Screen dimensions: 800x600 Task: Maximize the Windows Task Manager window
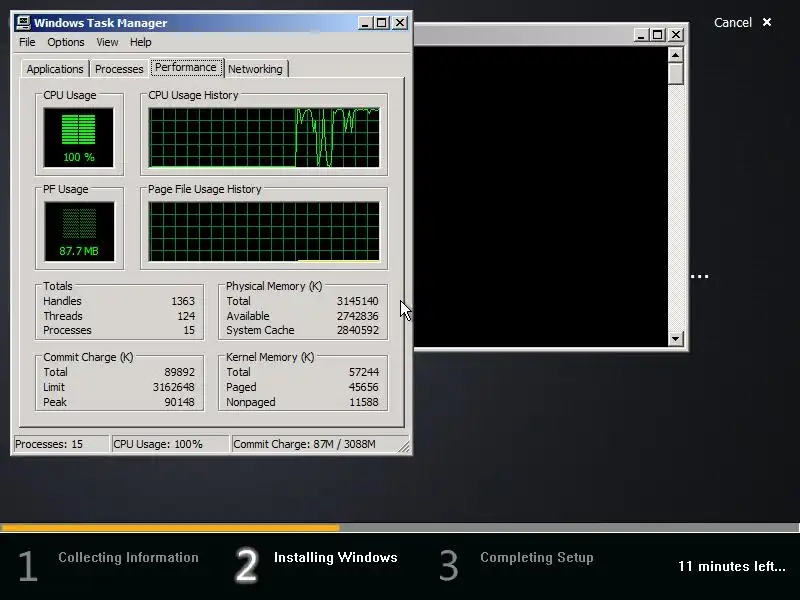(x=382, y=22)
